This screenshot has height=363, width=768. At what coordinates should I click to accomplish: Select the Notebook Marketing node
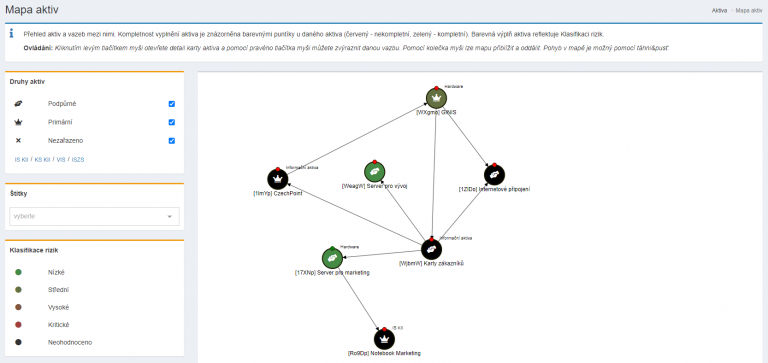pyautogui.click(x=384, y=339)
